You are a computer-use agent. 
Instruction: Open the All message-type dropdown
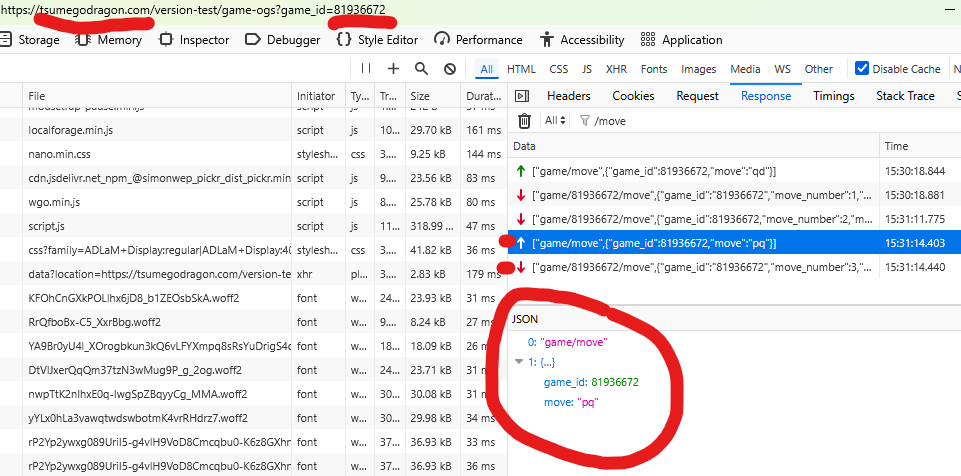[553, 121]
